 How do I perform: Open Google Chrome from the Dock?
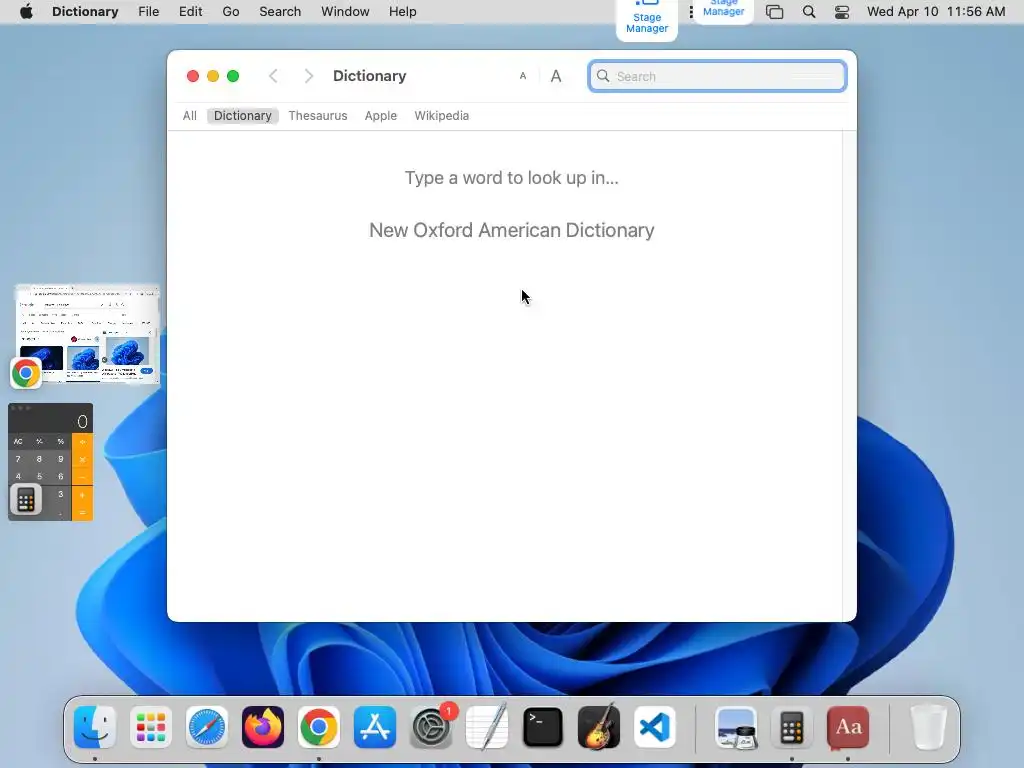319,727
